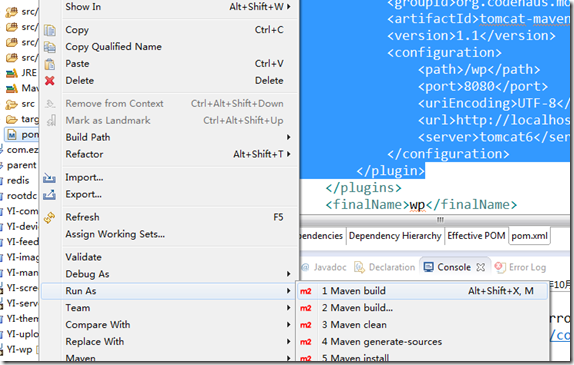Close the Console view with its X
574x365 pixels.
pyautogui.click(x=481, y=267)
